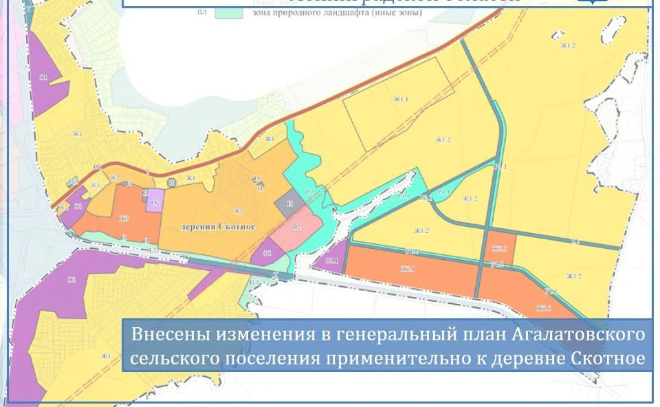Click caption line "Внесены изменения в генеральный план Агалатовского"
The width and height of the screenshot is (660, 407).
point(388,334)
